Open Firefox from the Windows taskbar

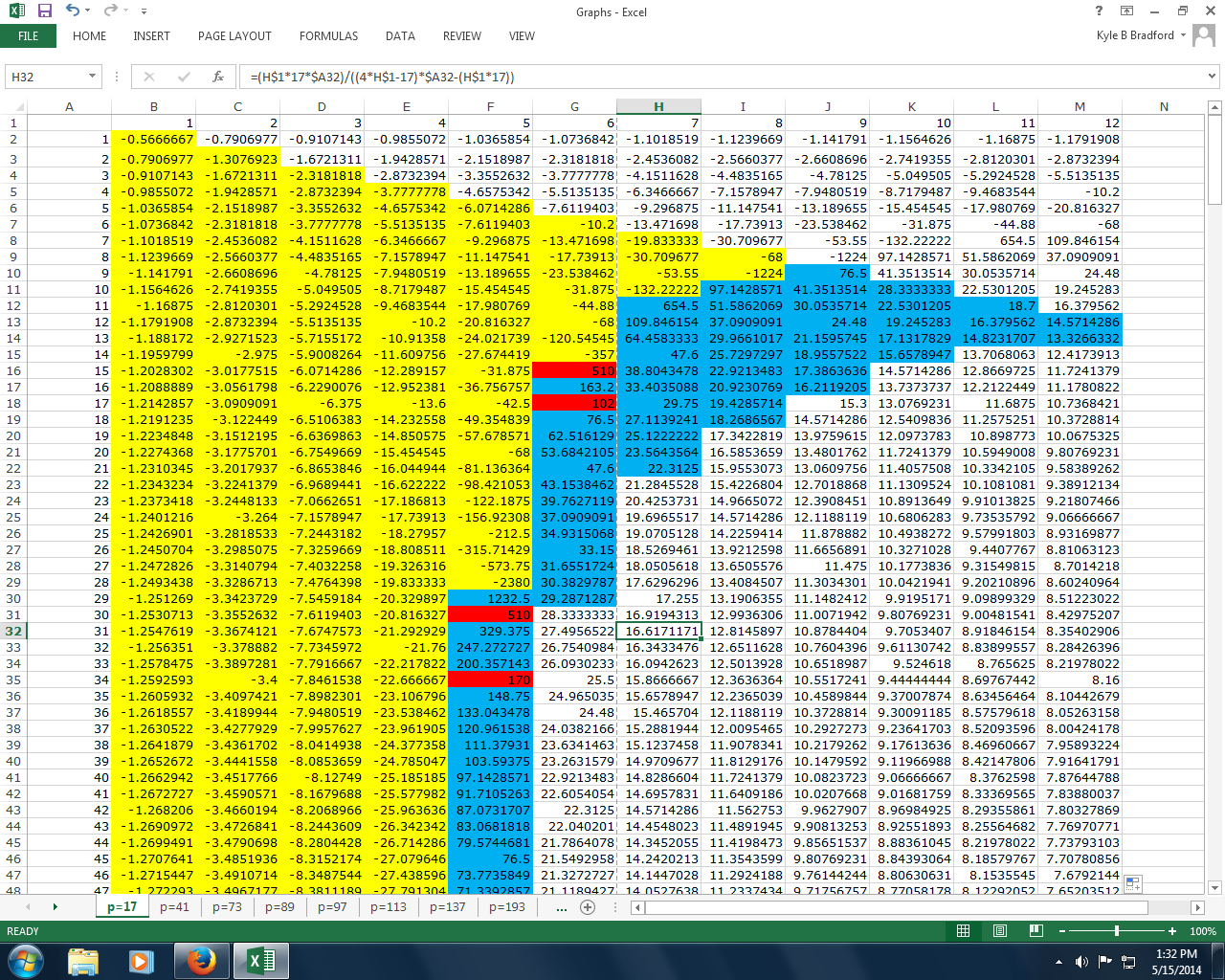201,960
